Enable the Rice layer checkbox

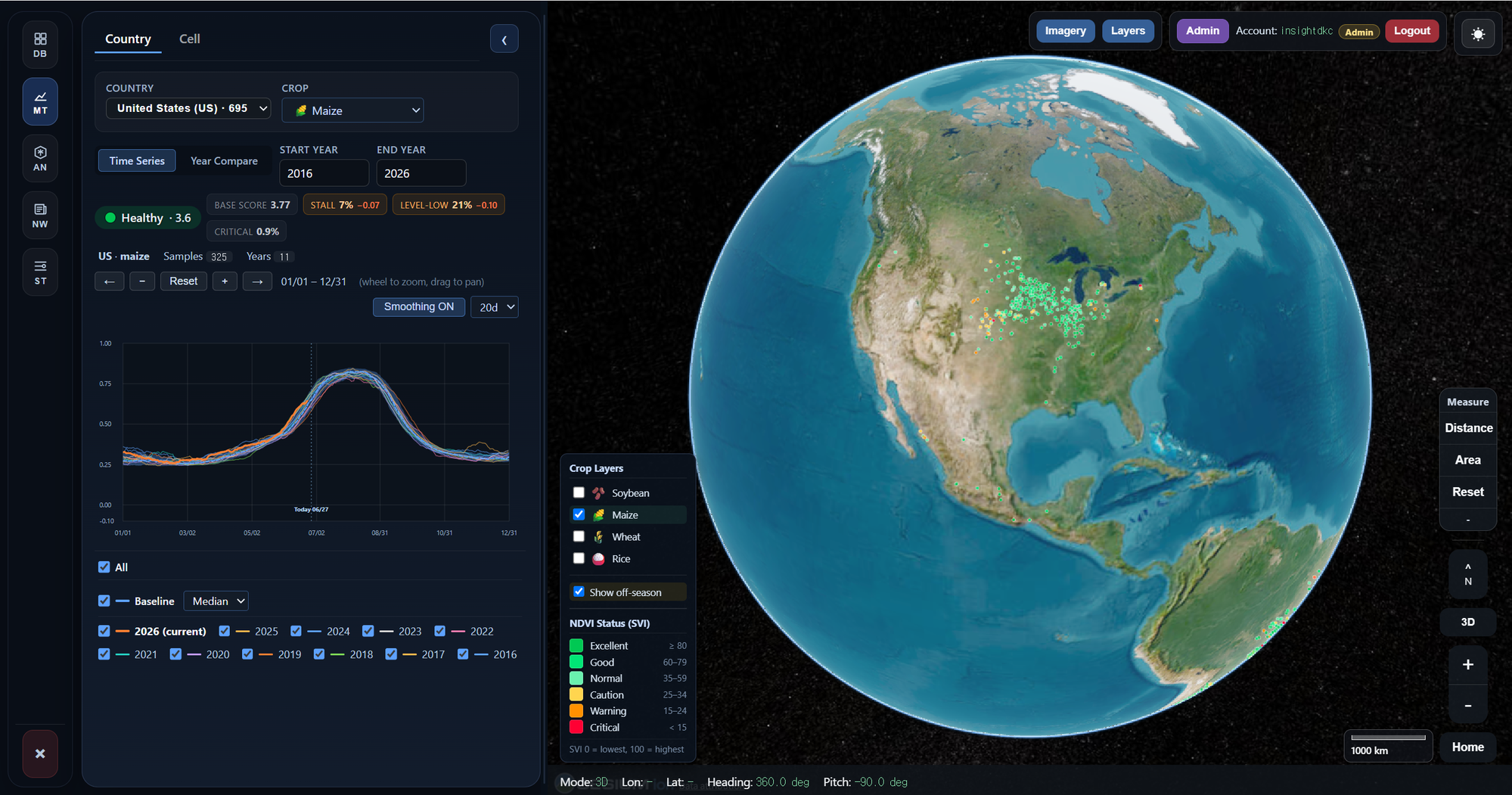coord(579,558)
